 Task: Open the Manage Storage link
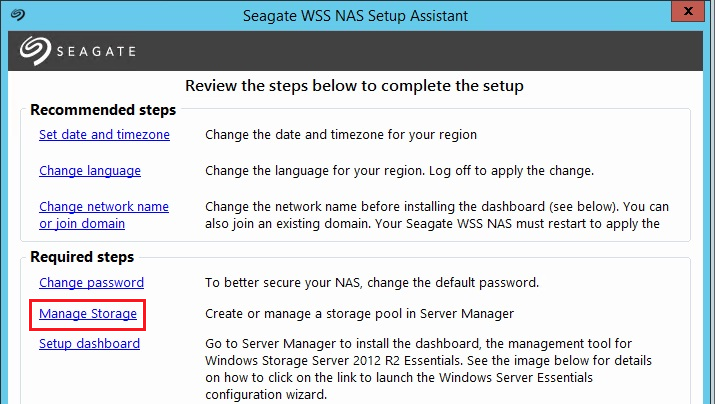88,314
